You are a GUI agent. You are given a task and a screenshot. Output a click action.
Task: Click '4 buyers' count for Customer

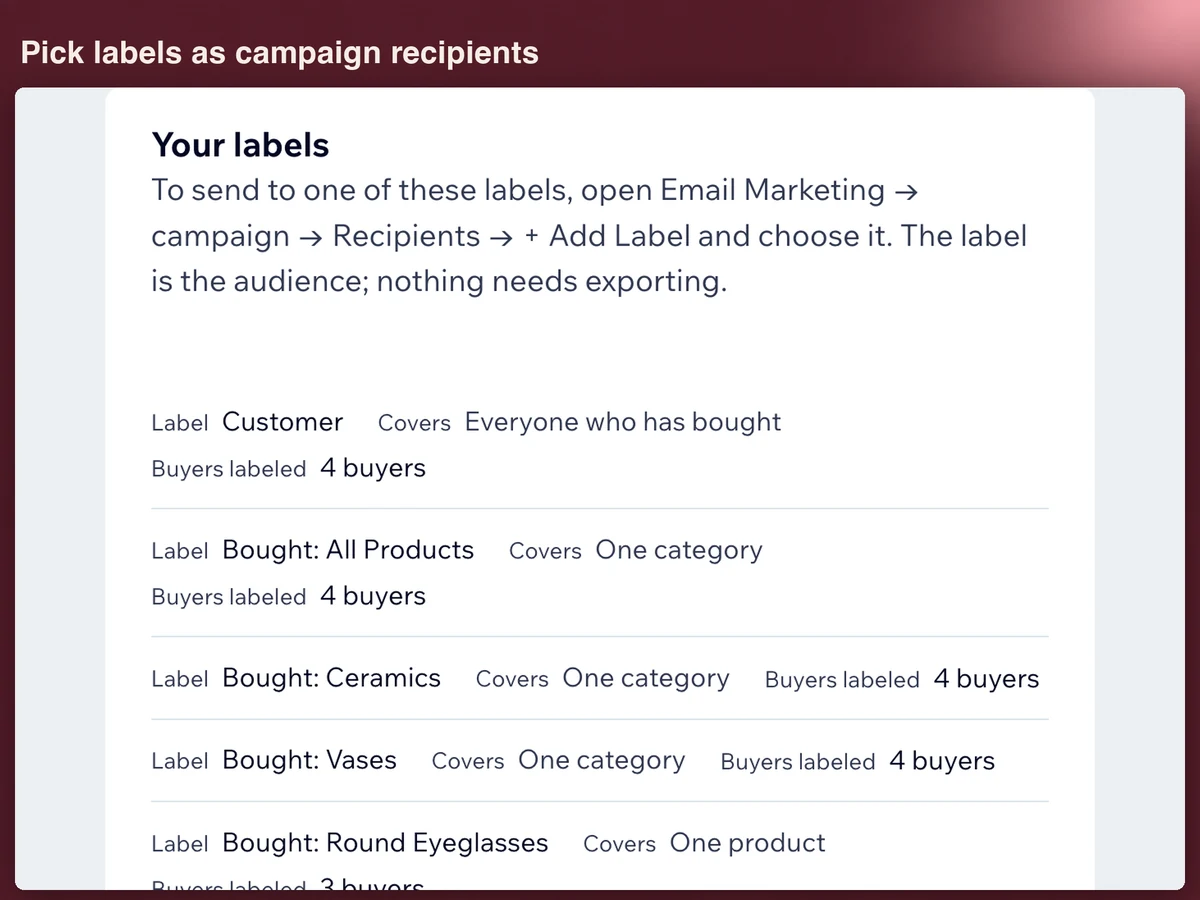[373, 468]
